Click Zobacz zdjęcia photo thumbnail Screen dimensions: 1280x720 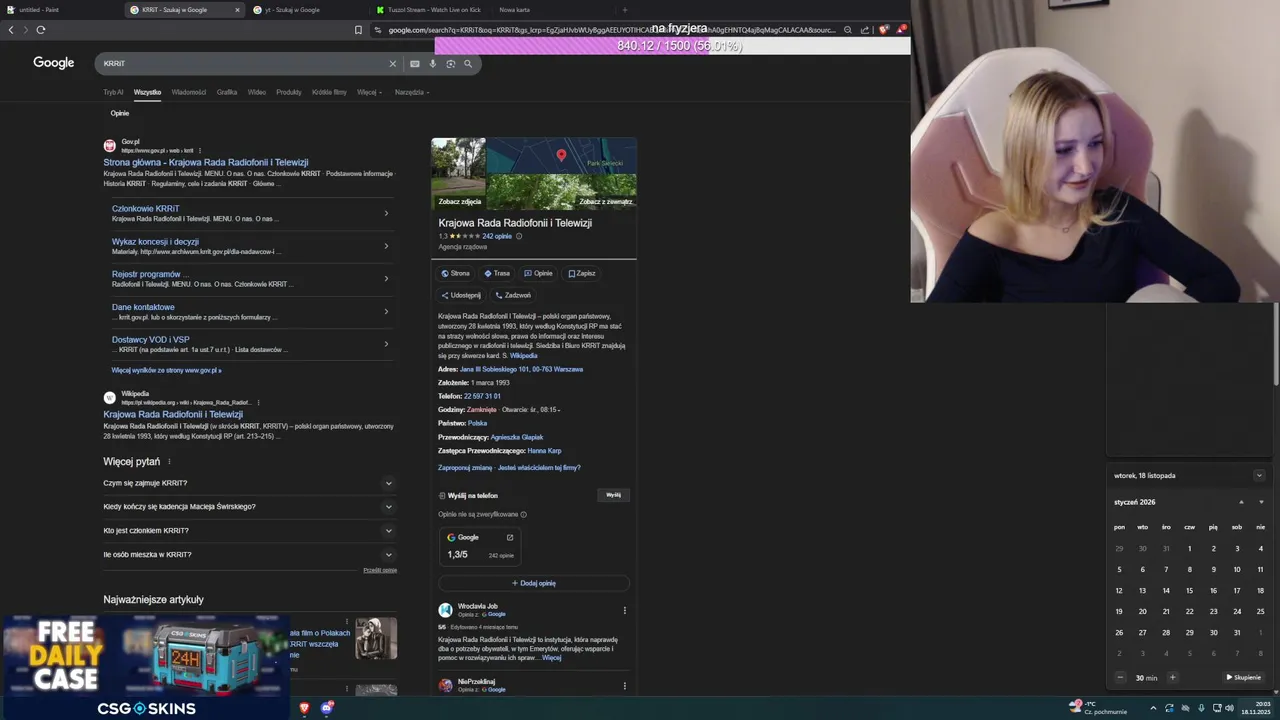click(458, 174)
